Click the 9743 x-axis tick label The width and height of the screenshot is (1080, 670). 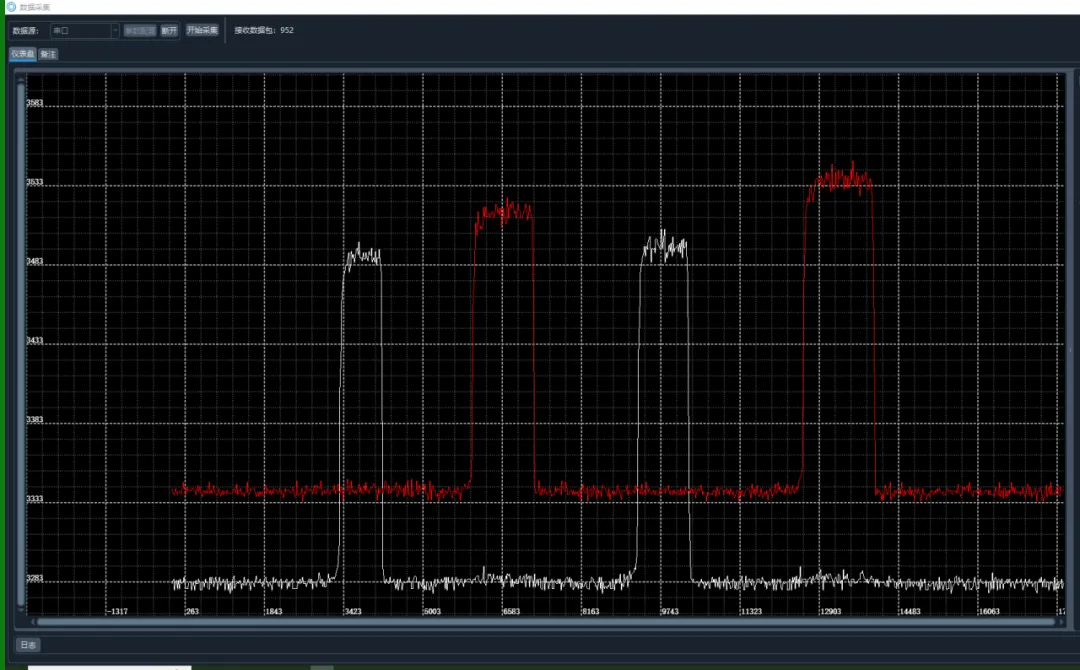click(x=669, y=611)
